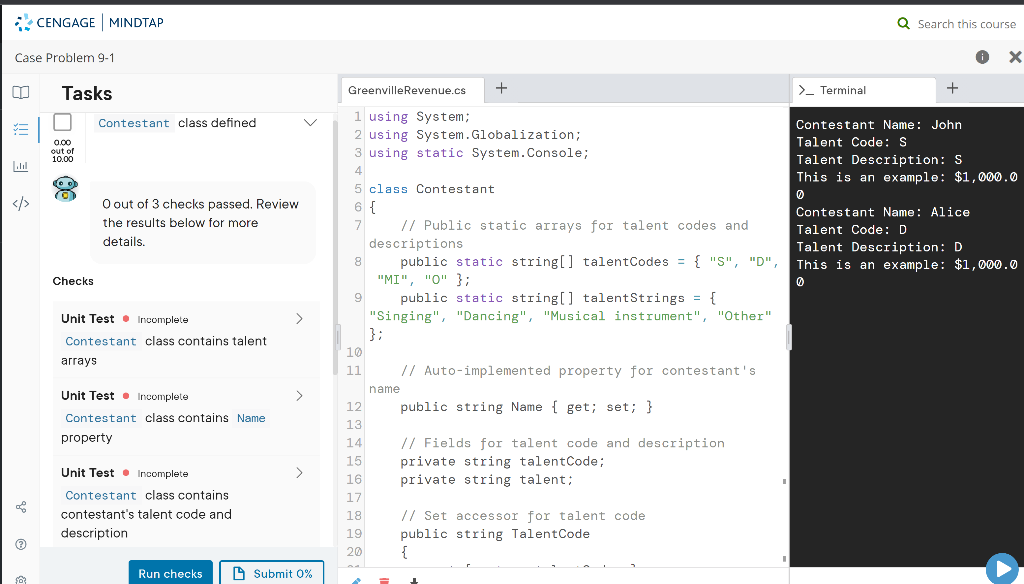Image resolution: width=1024 pixels, height=584 pixels.
Task: Collapse the Contestant class defined task
Action: click(310, 123)
